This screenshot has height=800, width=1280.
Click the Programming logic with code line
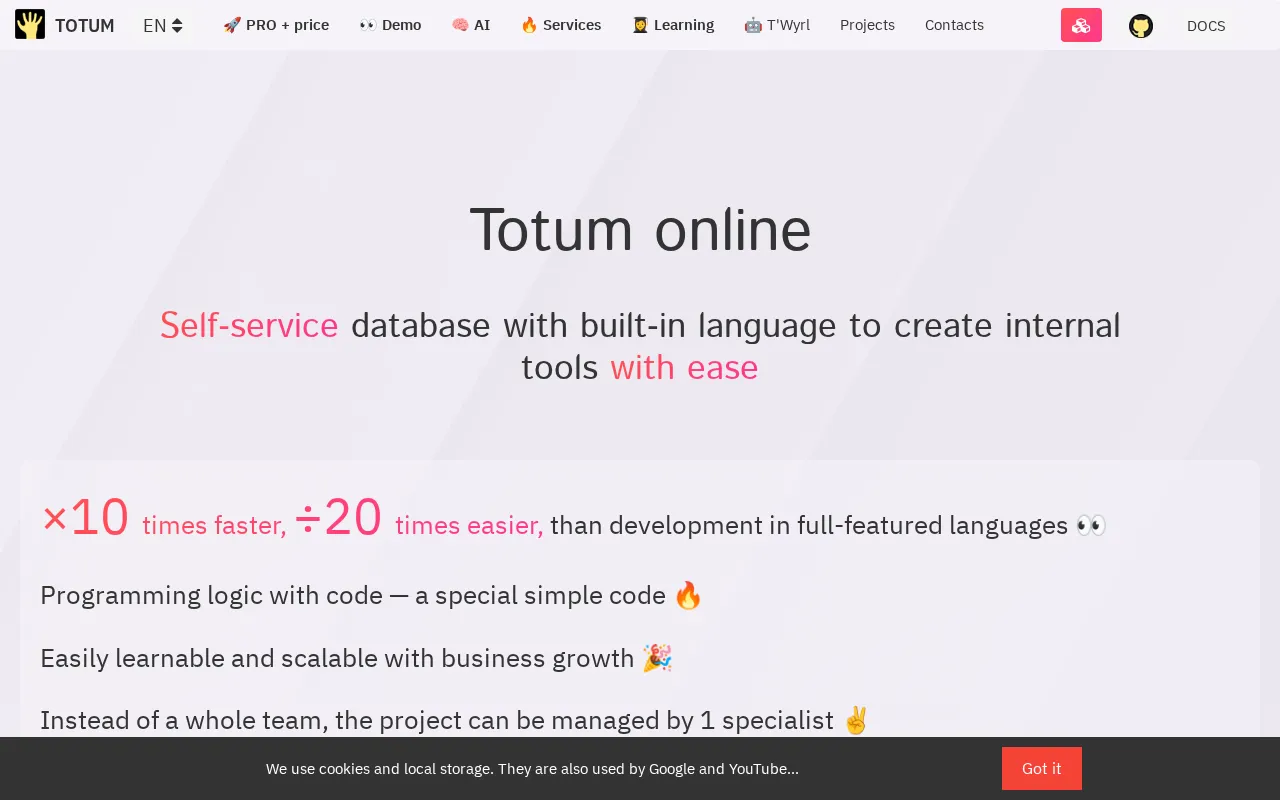coord(371,596)
